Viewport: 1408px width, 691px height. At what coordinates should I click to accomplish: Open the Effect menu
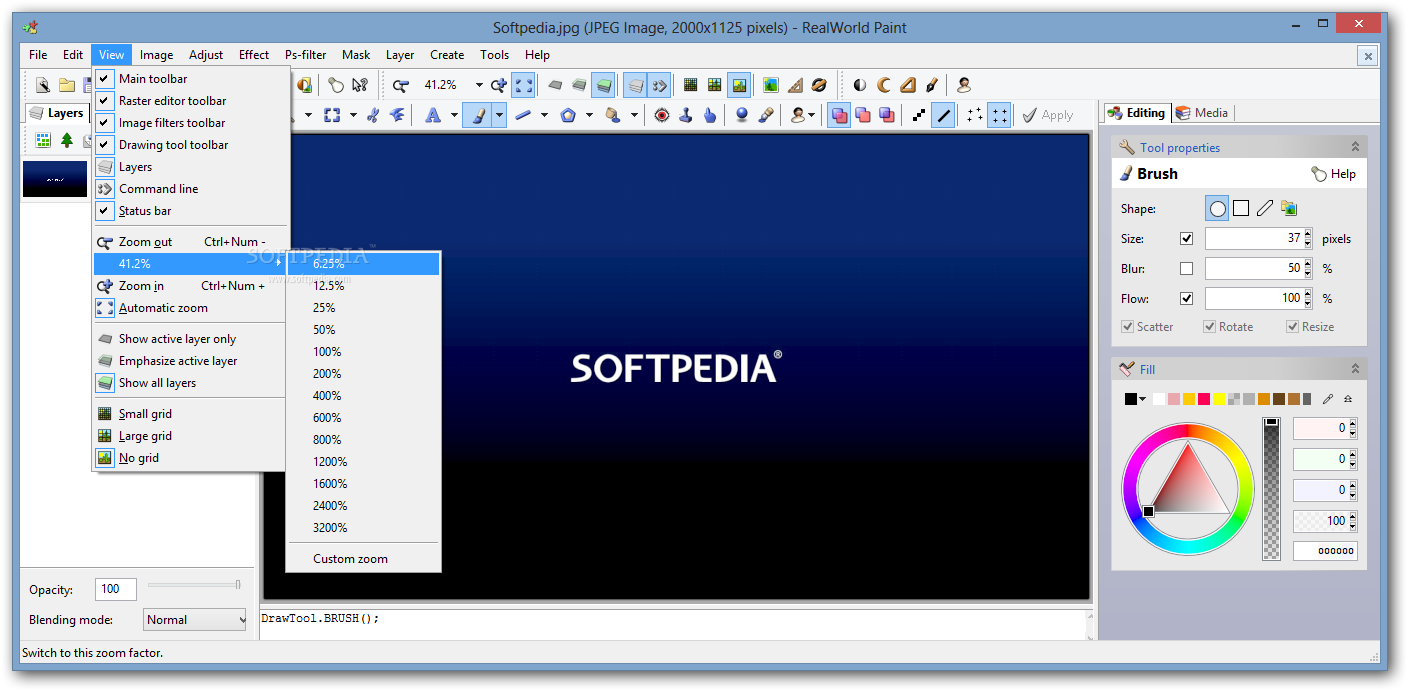click(x=253, y=55)
